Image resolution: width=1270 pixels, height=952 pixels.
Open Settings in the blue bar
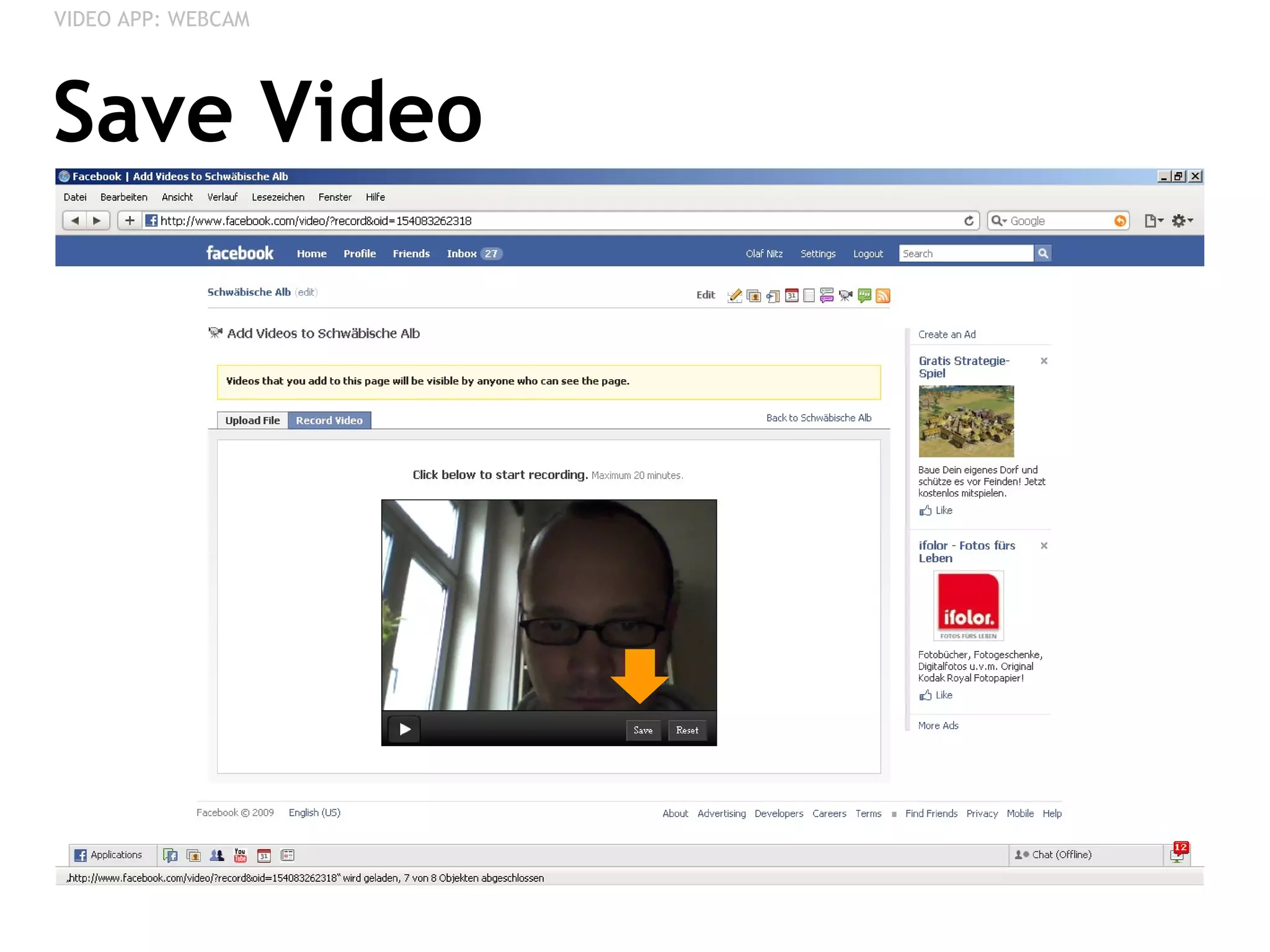point(818,253)
